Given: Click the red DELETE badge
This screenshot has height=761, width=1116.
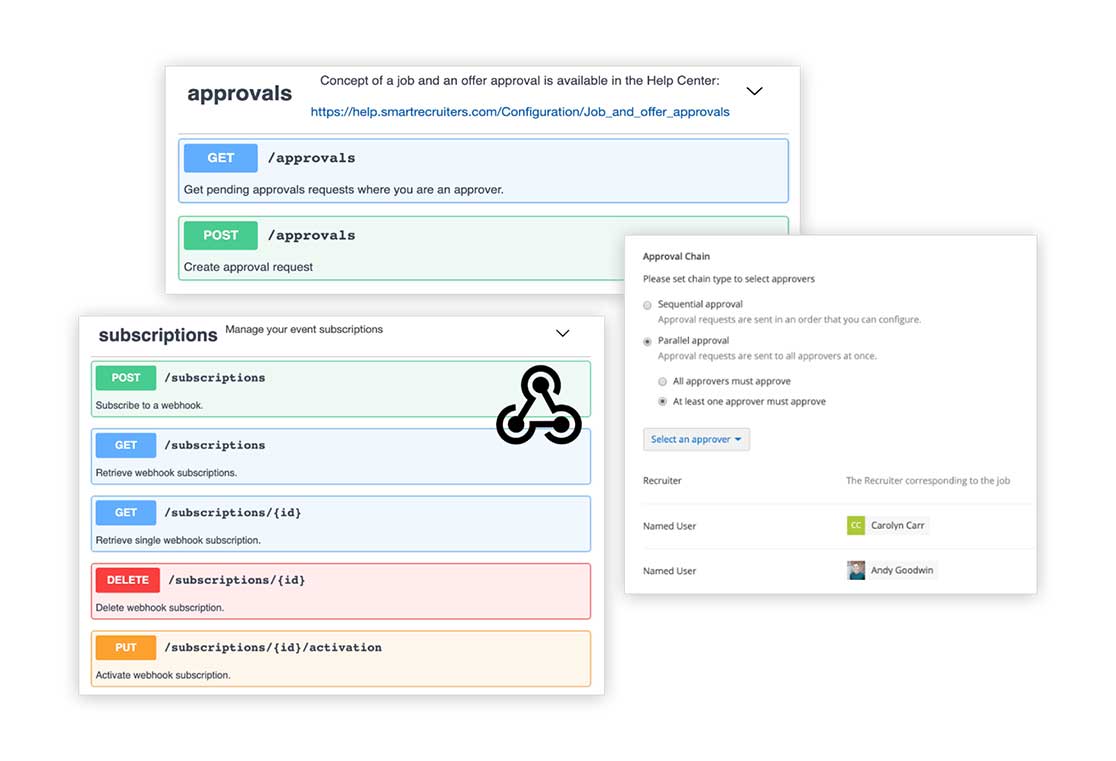Looking at the screenshot, I should (127, 580).
